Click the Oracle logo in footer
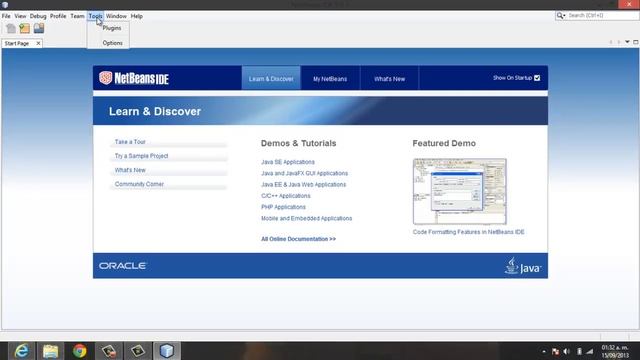This screenshot has height=360, width=640. click(x=122, y=266)
